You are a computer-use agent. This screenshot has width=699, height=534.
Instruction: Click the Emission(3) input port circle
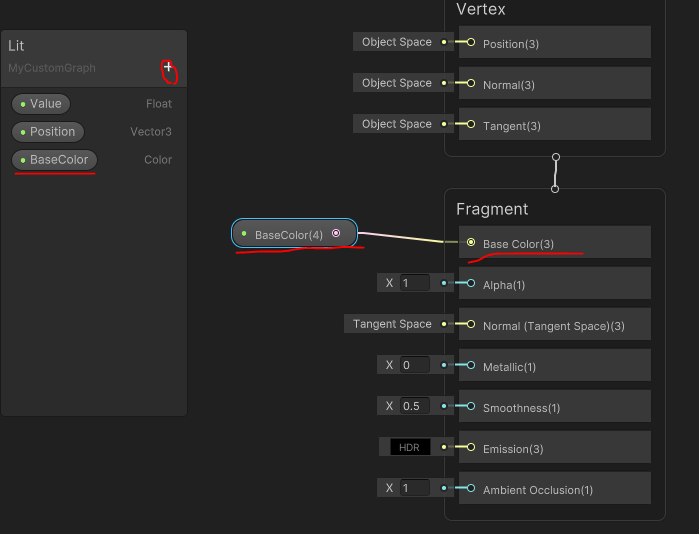click(x=471, y=447)
